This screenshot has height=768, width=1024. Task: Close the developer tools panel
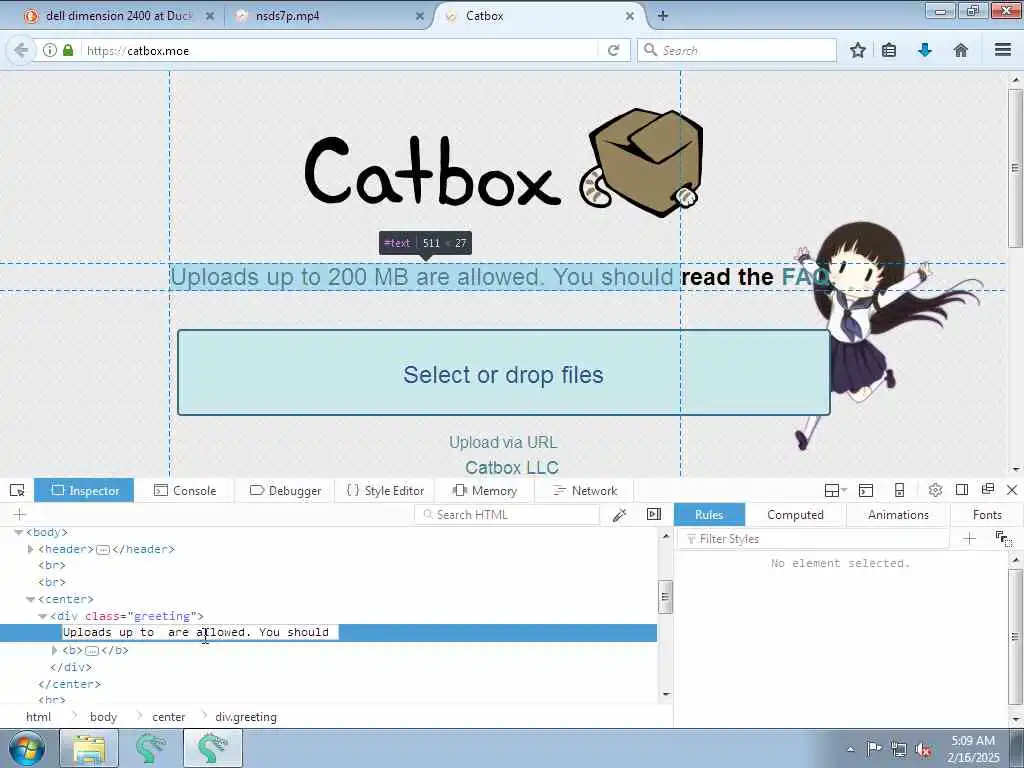pyautogui.click(x=1012, y=490)
